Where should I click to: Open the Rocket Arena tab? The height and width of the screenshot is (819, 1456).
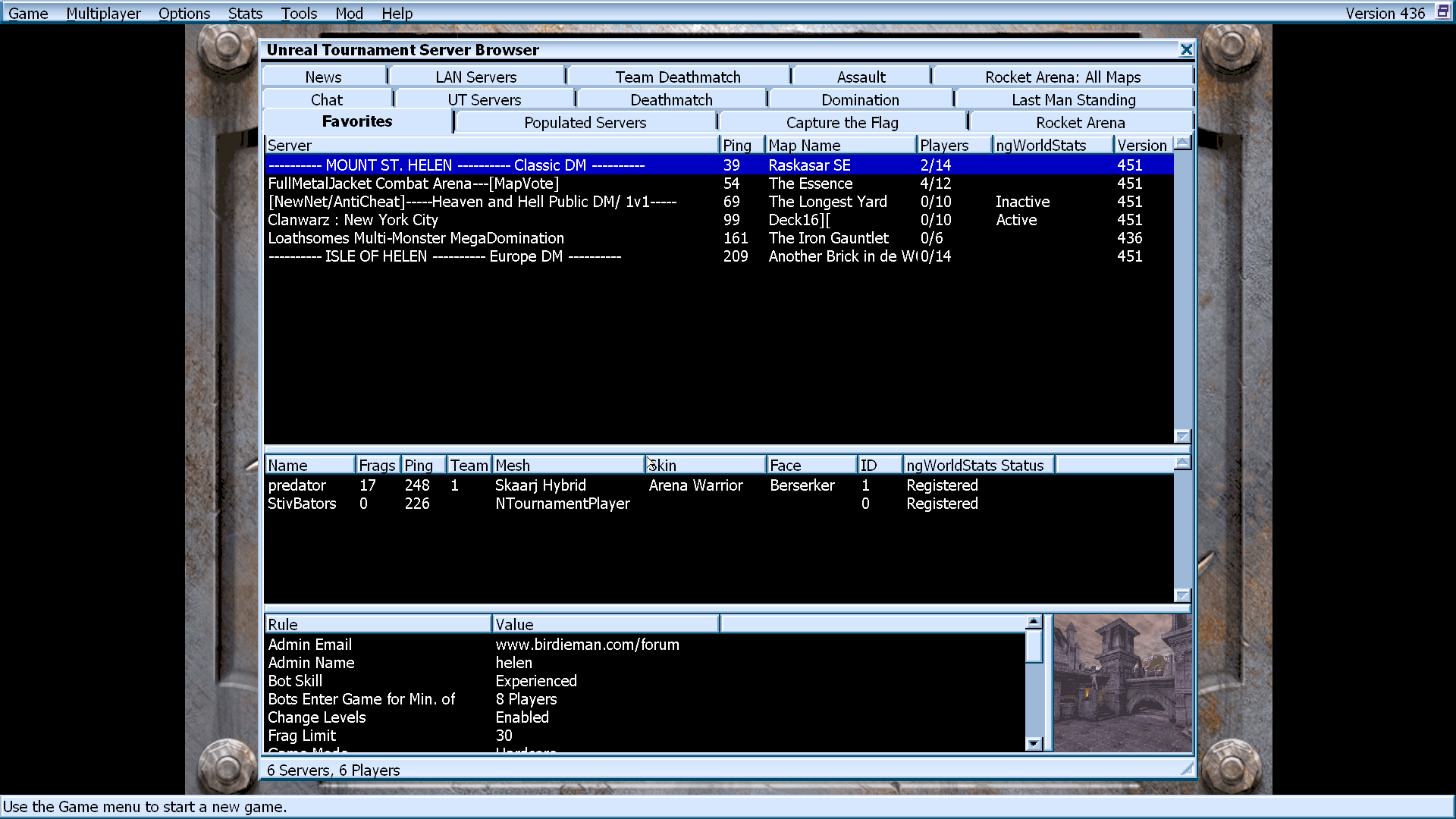coord(1081,122)
